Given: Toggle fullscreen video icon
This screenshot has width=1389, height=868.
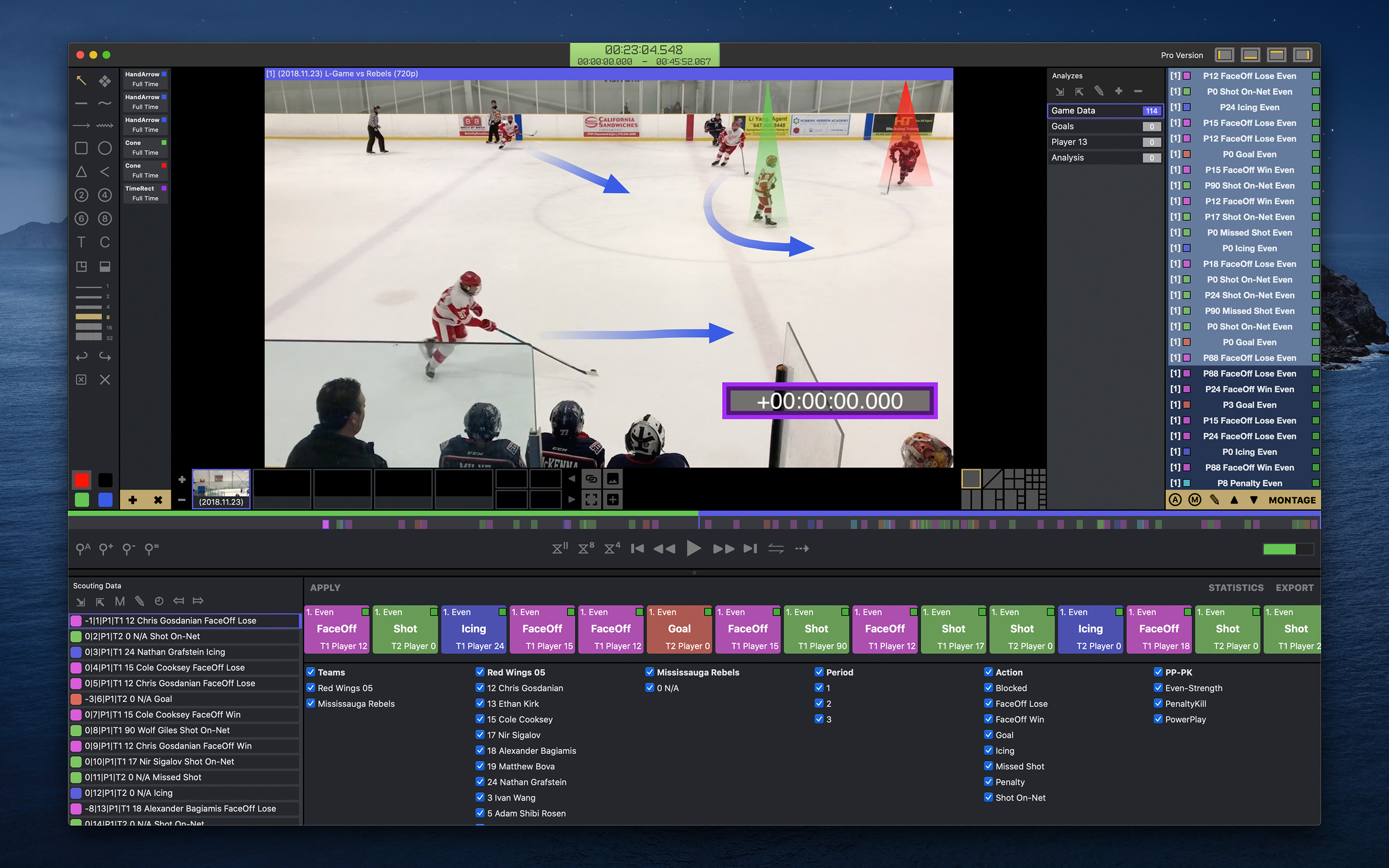Looking at the screenshot, I should click(x=591, y=500).
